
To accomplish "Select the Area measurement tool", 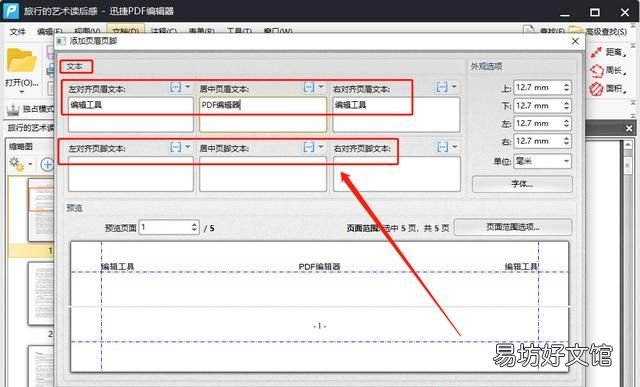I will [x=608, y=89].
